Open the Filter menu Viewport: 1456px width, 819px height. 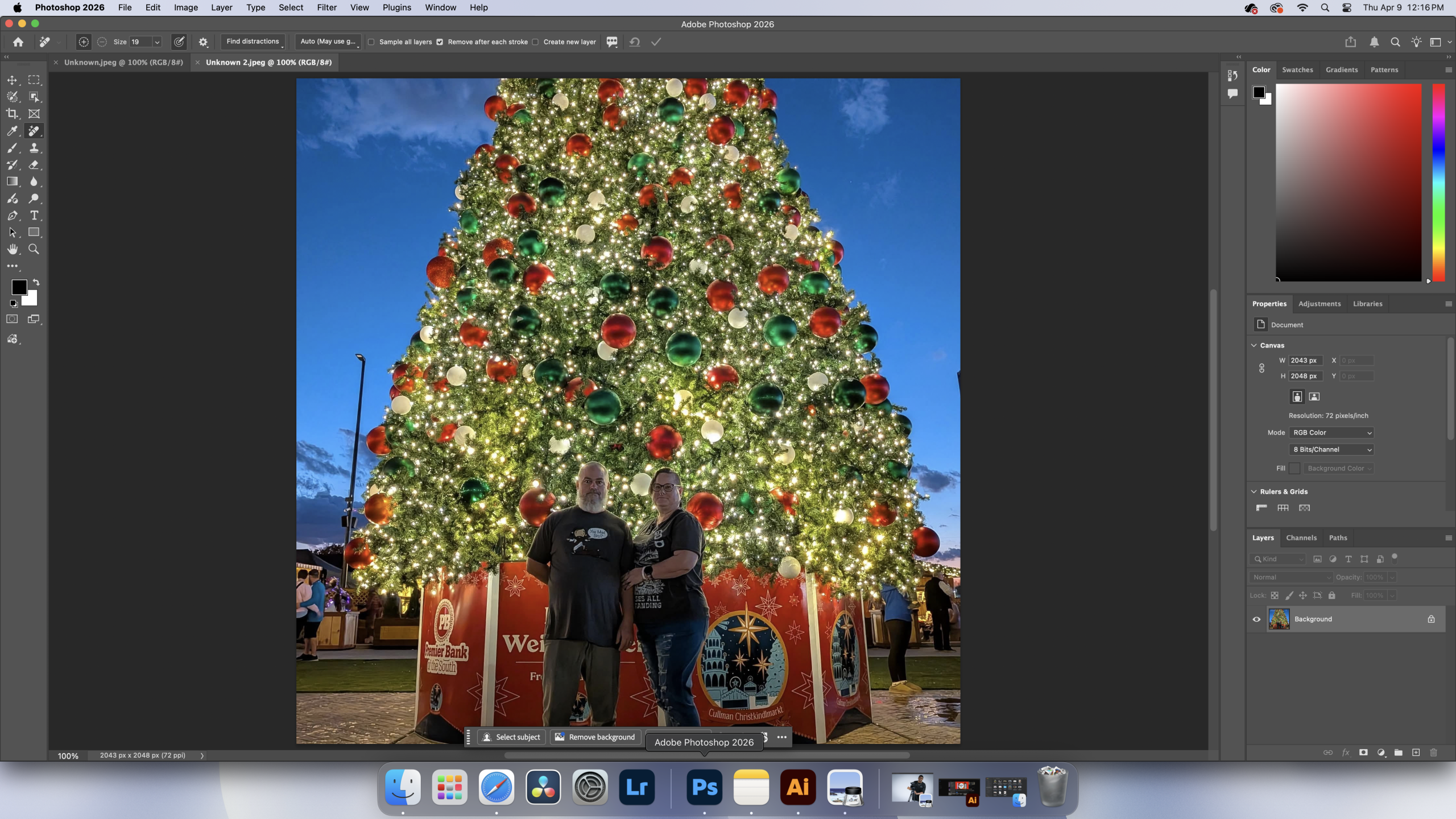[x=326, y=7]
